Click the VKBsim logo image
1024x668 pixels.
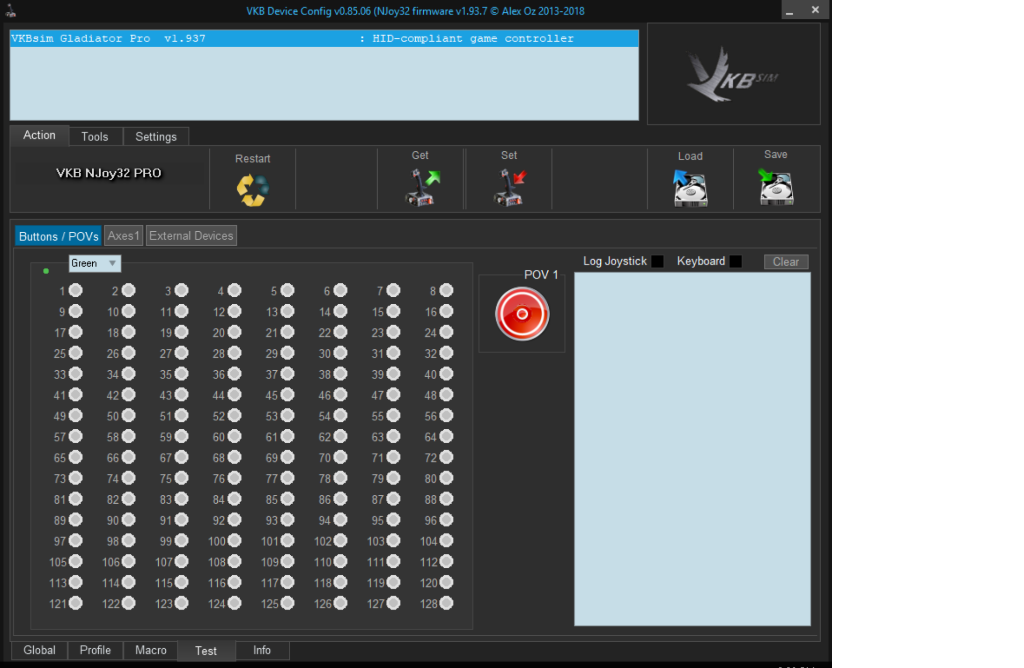(x=733, y=75)
